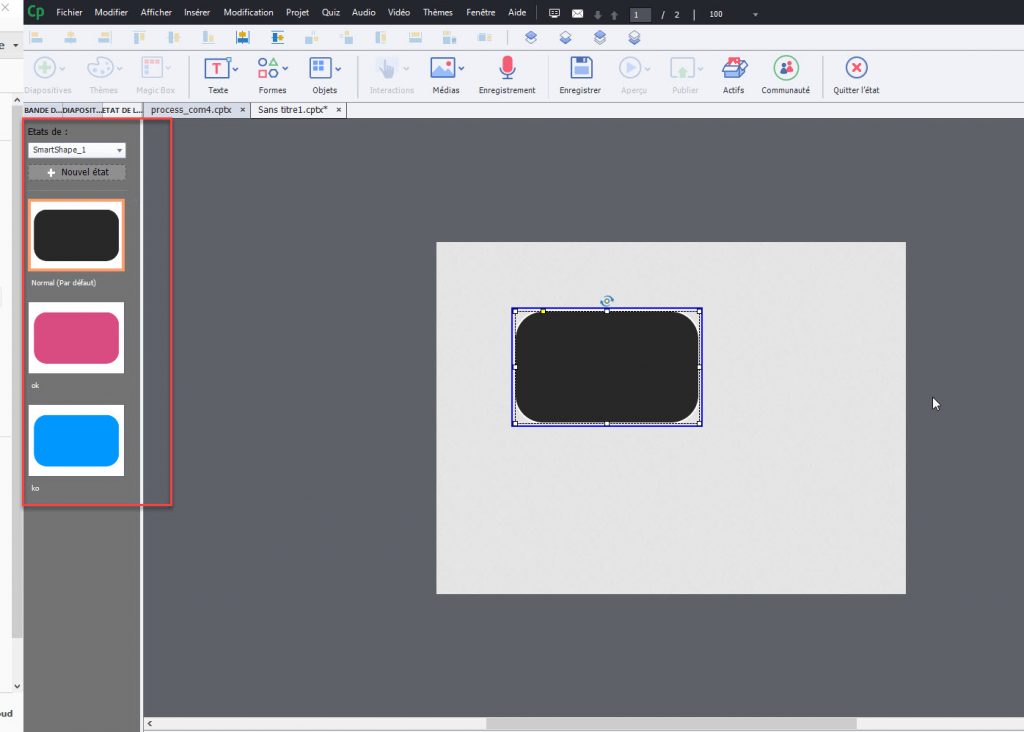Image resolution: width=1024 pixels, height=732 pixels.
Task: Click the Align right icon
Action: click(104, 38)
